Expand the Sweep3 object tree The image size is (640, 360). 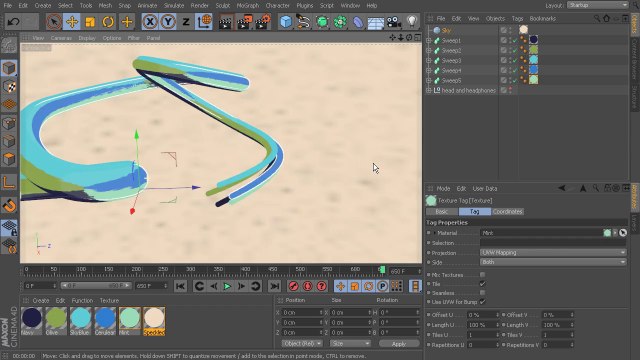pos(429,60)
